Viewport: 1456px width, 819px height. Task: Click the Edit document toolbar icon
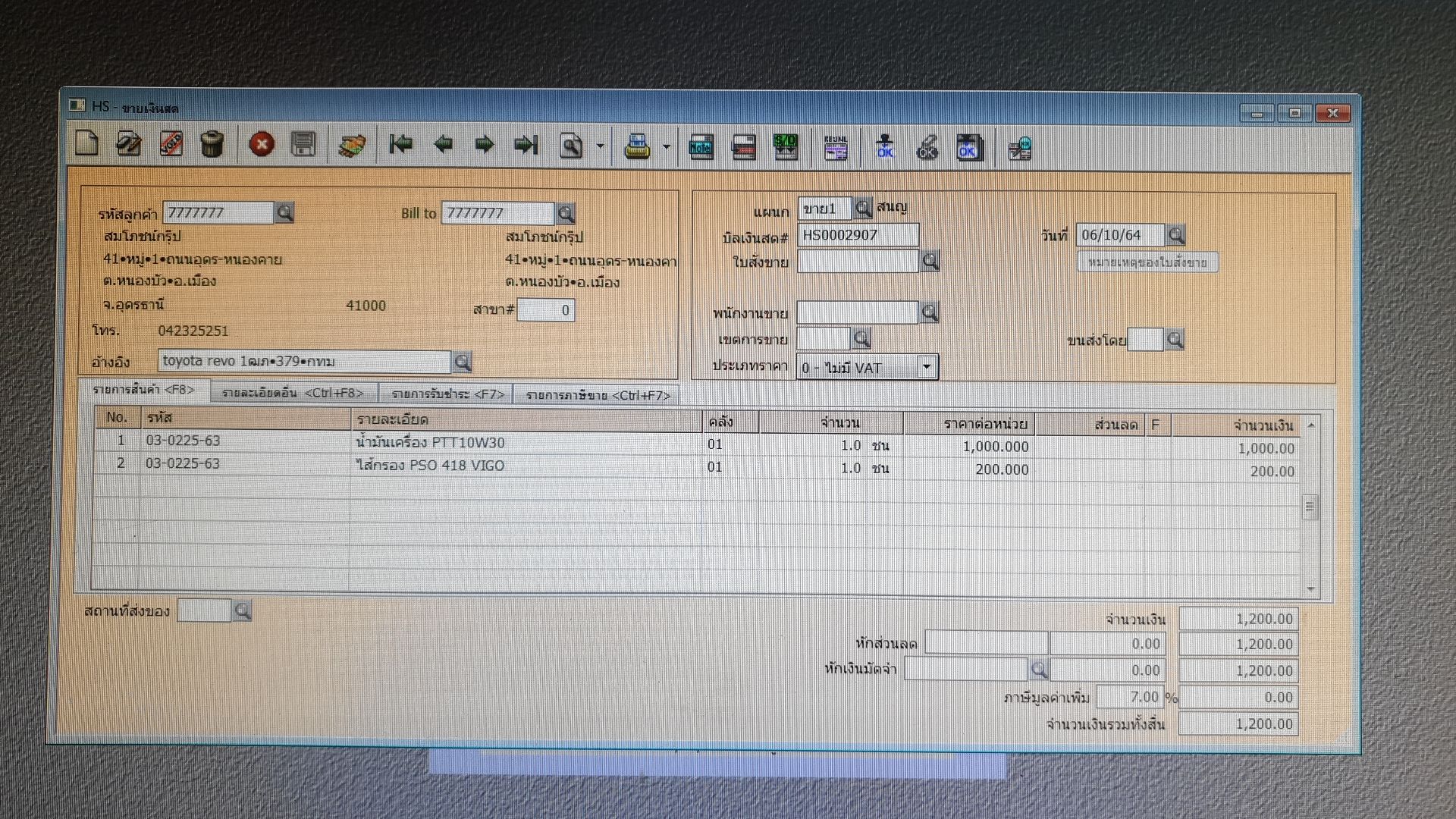click(x=129, y=143)
